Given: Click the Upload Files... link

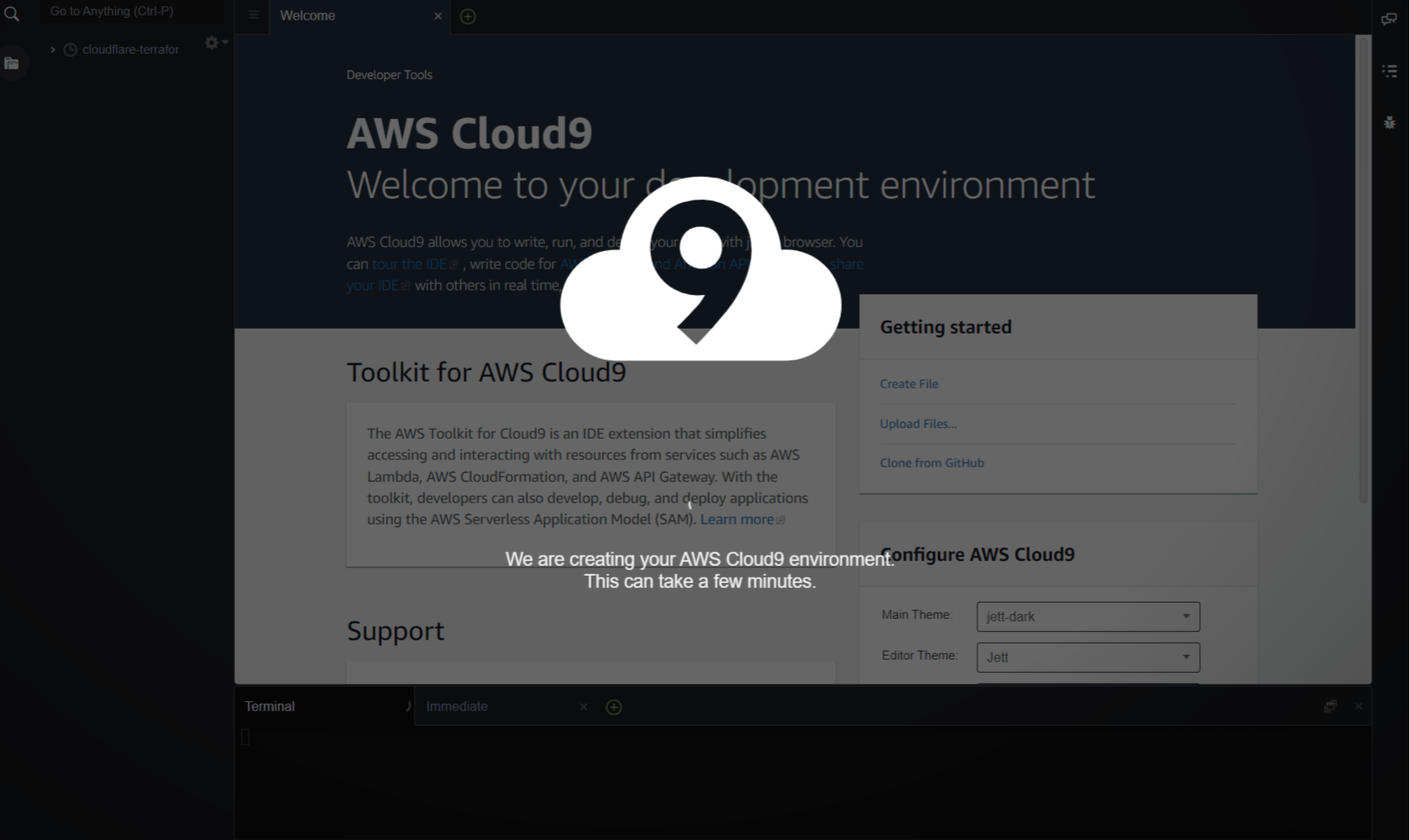Looking at the screenshot, I should (x=918, y=424).
